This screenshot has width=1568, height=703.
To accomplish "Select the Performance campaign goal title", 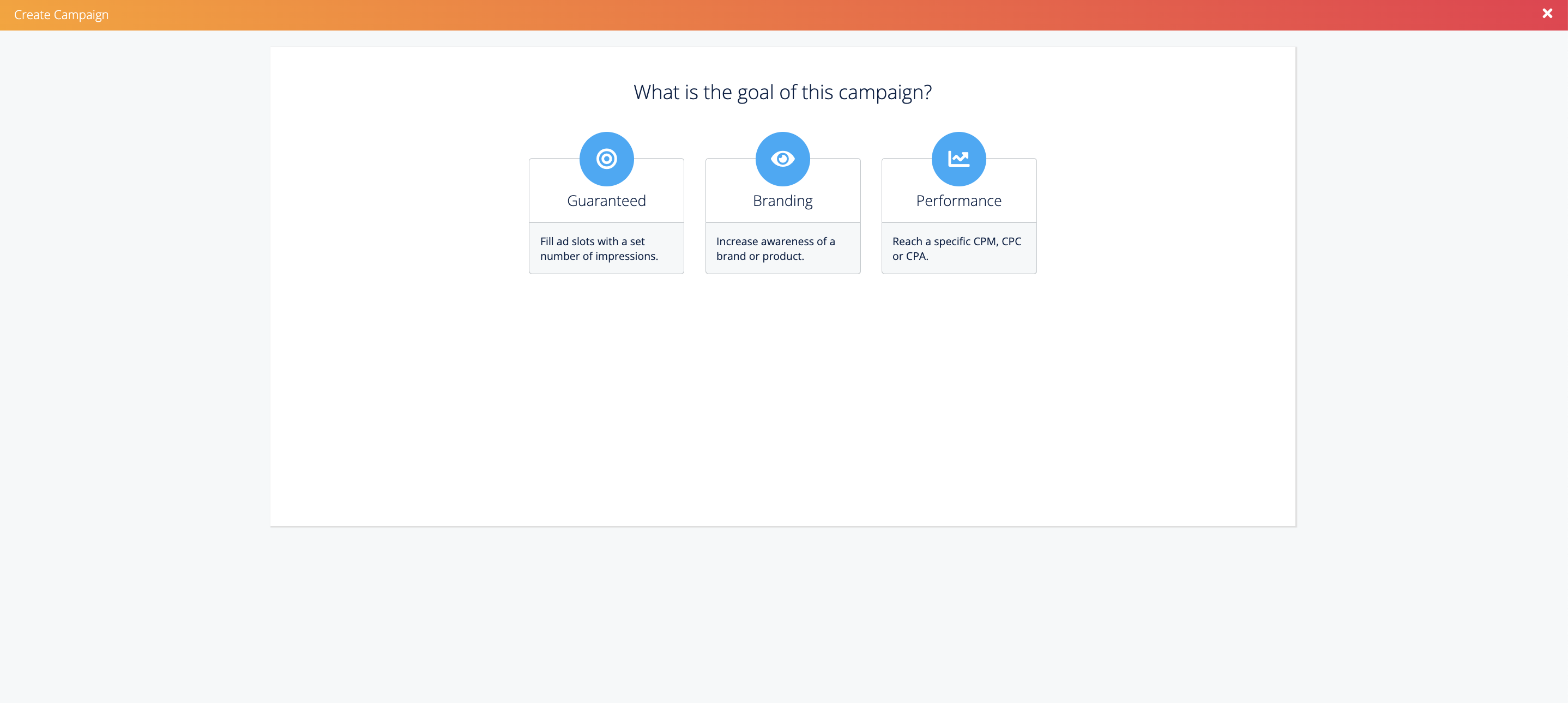I will point(958,201).
